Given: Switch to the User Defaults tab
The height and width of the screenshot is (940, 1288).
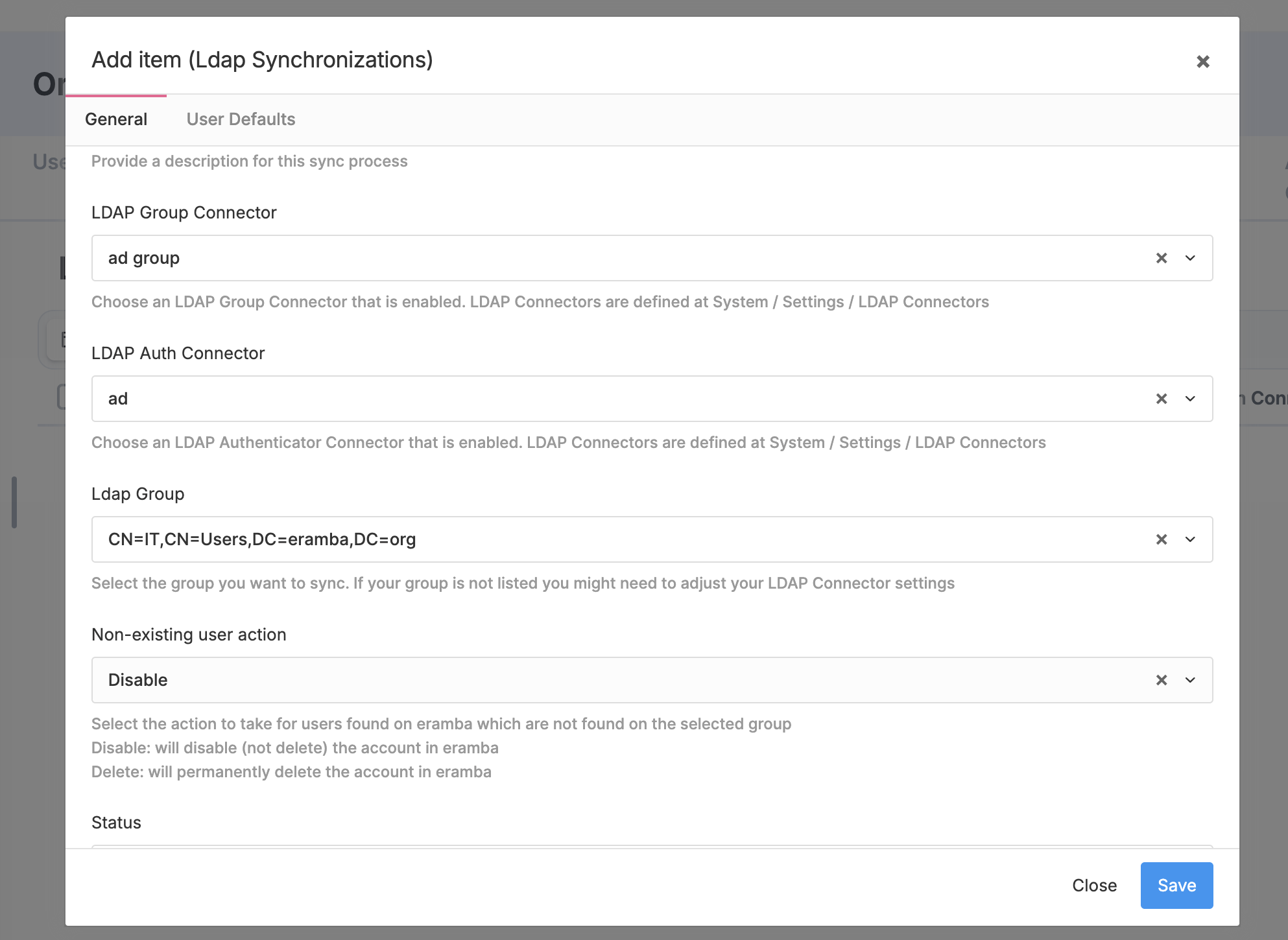Looking at the screenshot, I should (x=241, y=119).
